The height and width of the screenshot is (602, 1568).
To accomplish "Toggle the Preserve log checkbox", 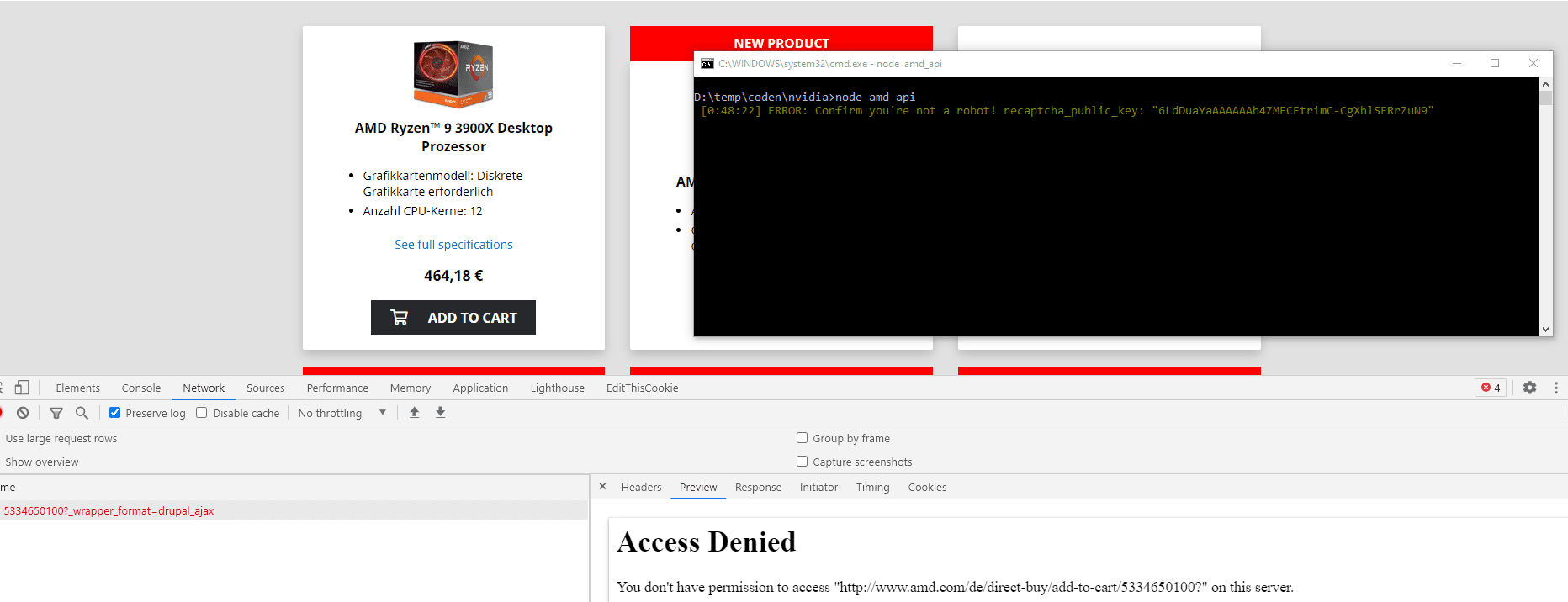I will [115, 413].
